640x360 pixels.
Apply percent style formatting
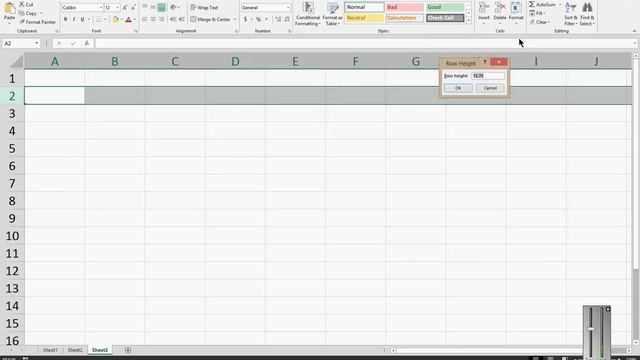tap(258, 19)
